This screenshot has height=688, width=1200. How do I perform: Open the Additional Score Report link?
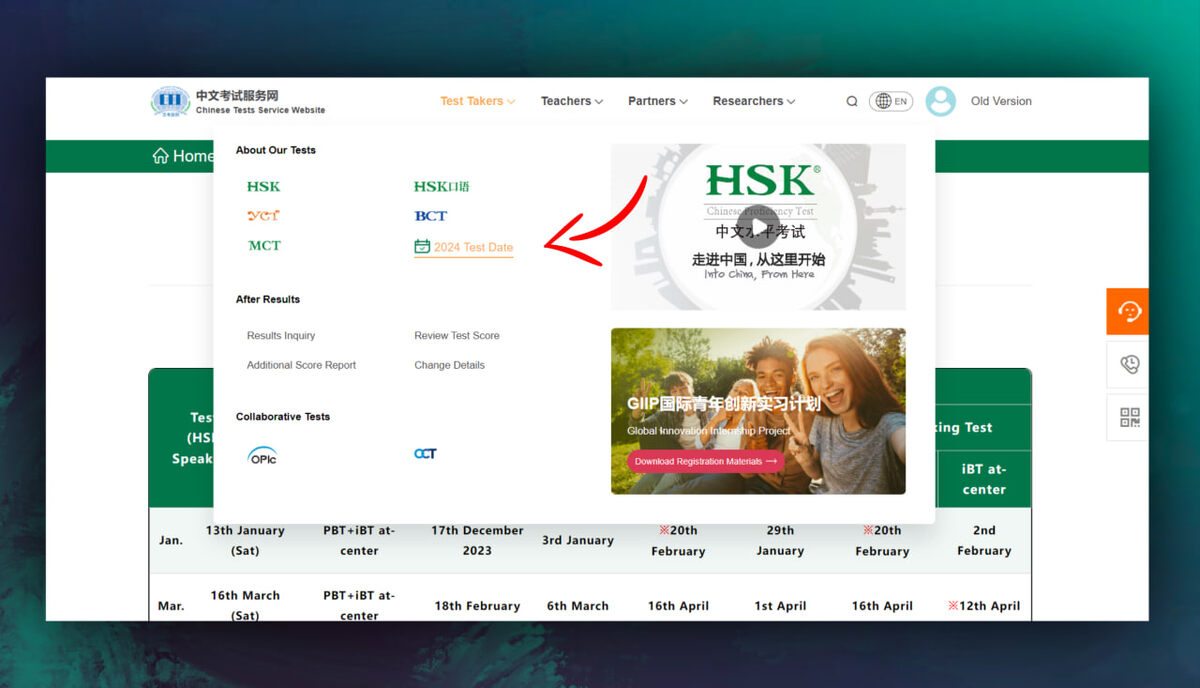(x=301, y=365)
